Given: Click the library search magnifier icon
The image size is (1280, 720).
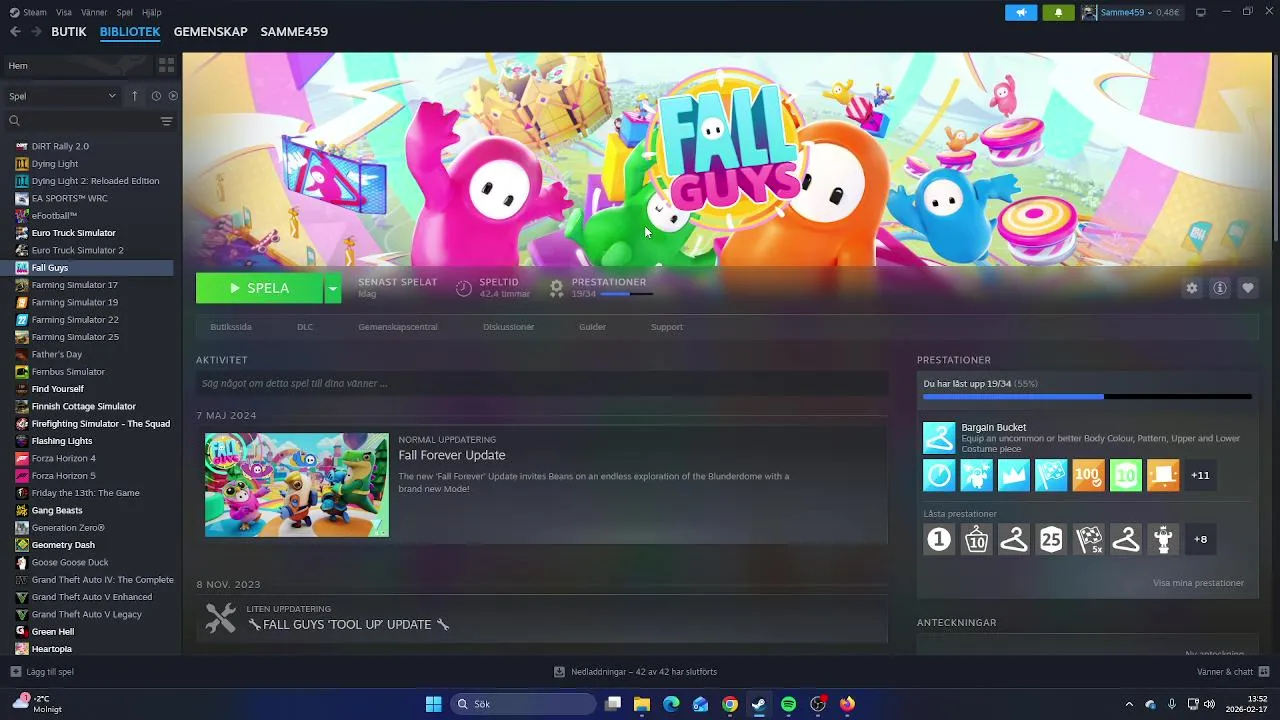Looking at the screenshot, I should 14,121.
